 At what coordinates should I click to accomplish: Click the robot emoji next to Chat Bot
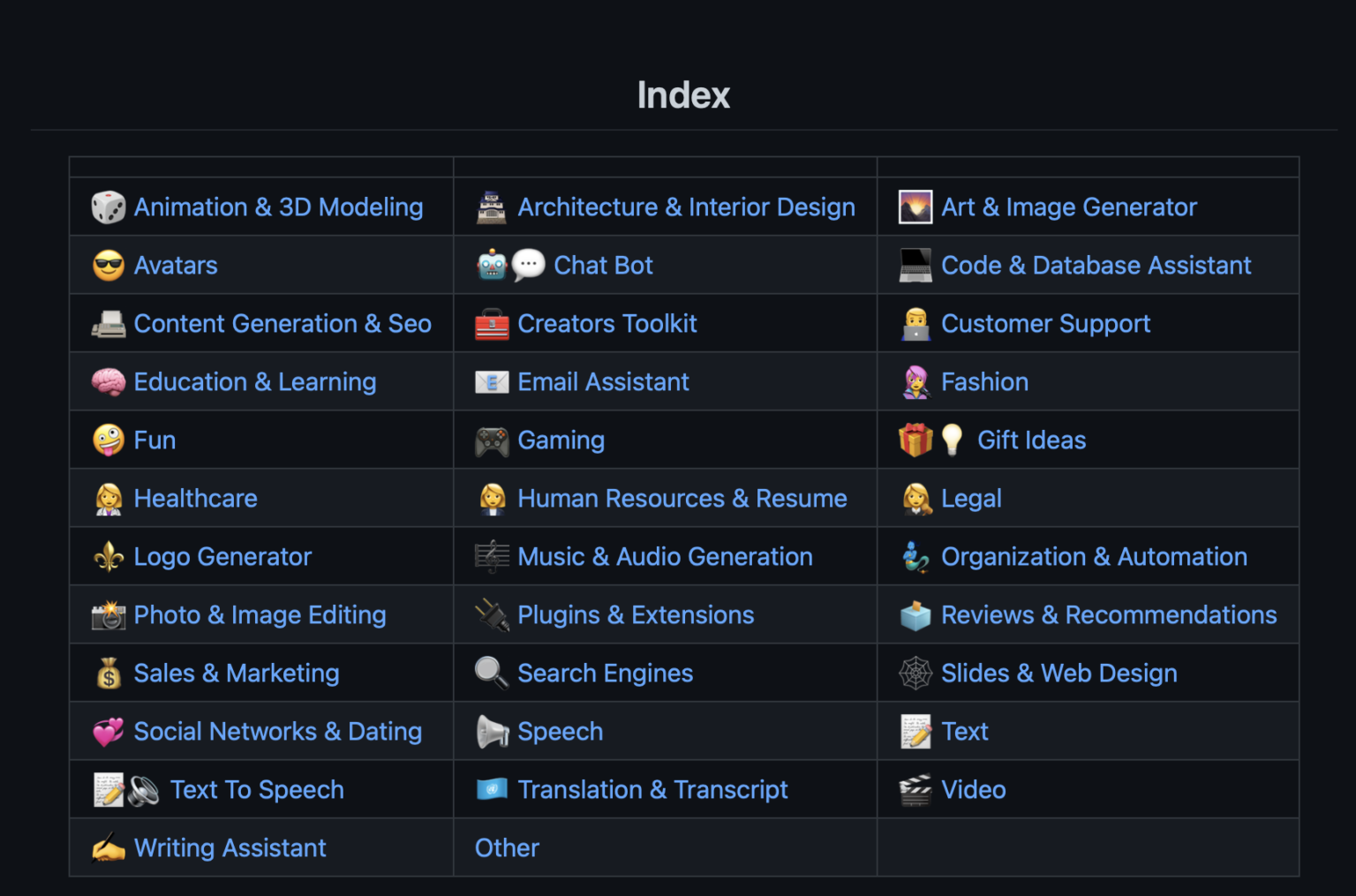pos(492,266)
